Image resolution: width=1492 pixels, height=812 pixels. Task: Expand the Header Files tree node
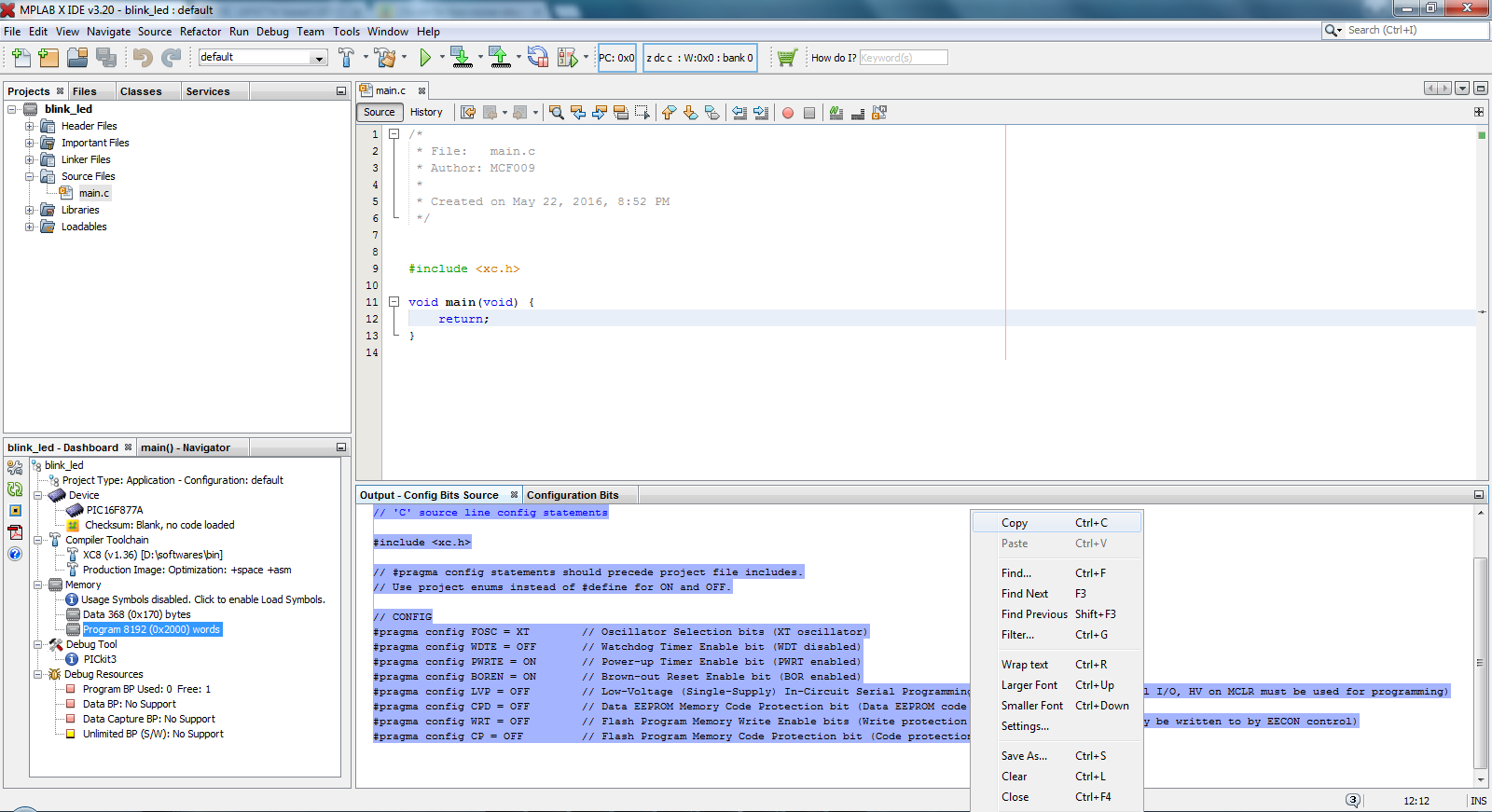[x=29, y=126]
